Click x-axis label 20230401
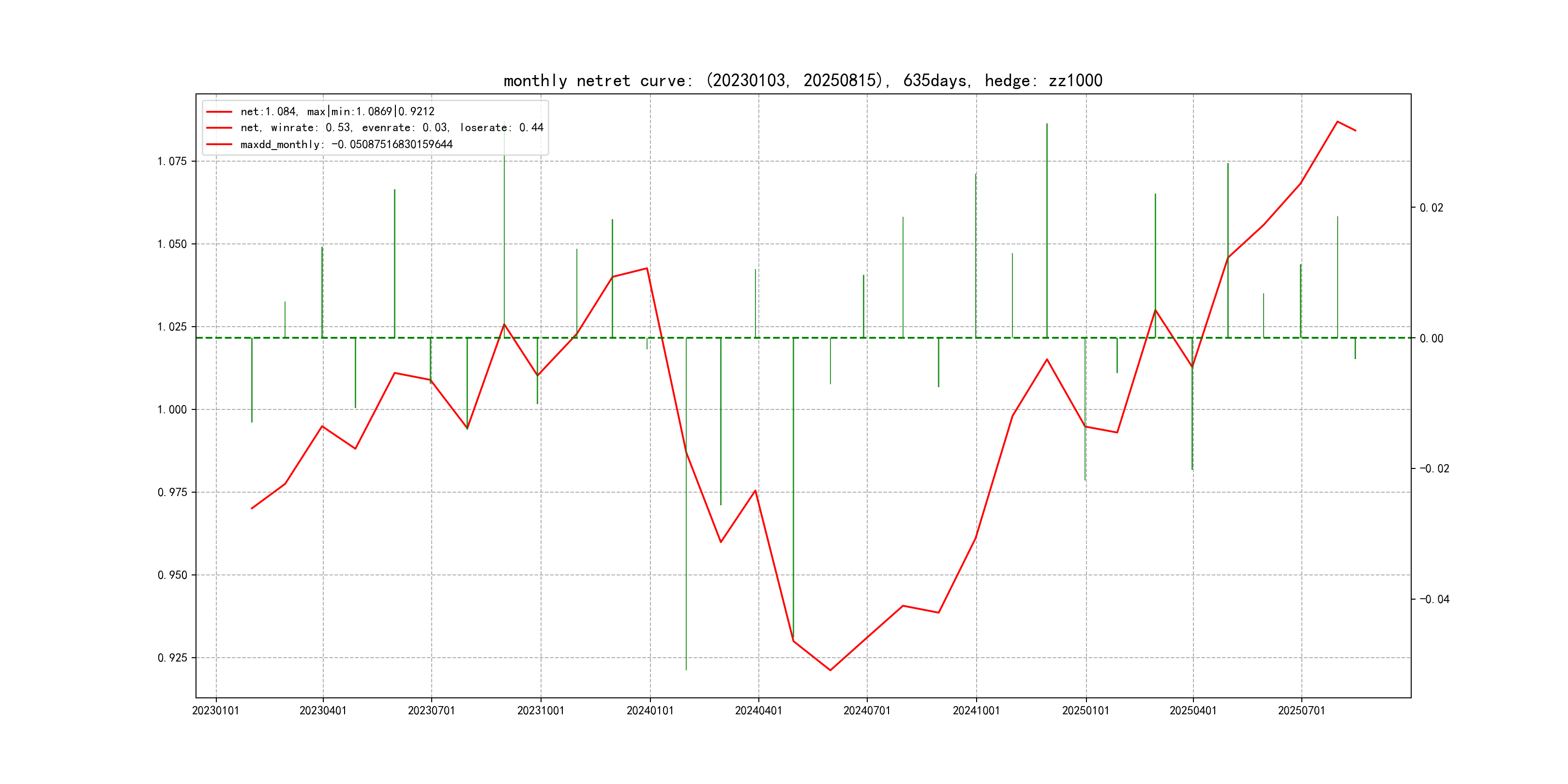Screen dimensions: 1568x784 click(x=323, y=710)
